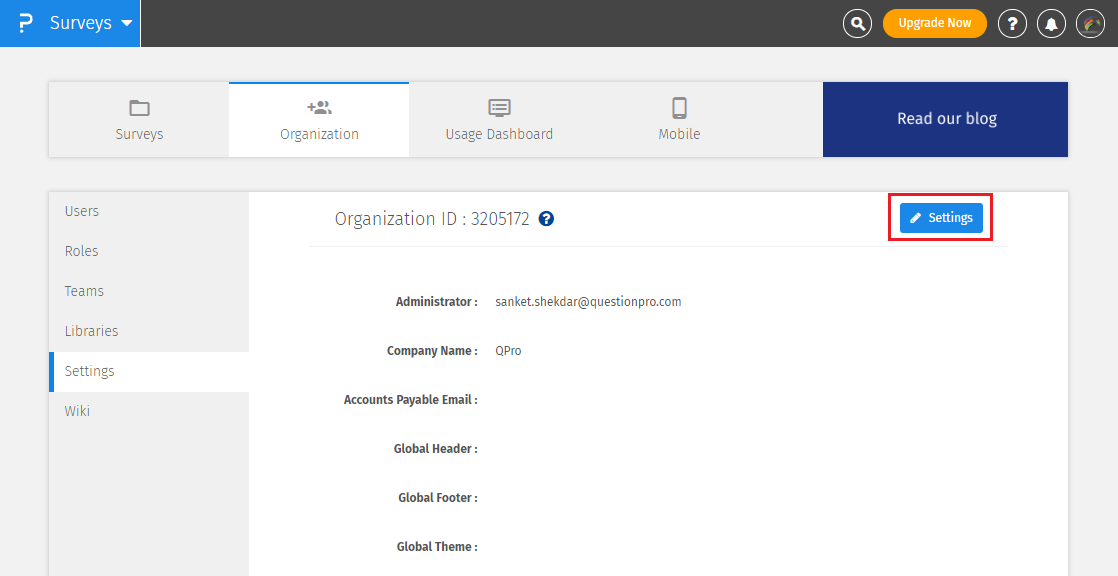Click the QuestionPro logo icon
The height and width of the screenshot is (576, 1118).
click(26, 23)
